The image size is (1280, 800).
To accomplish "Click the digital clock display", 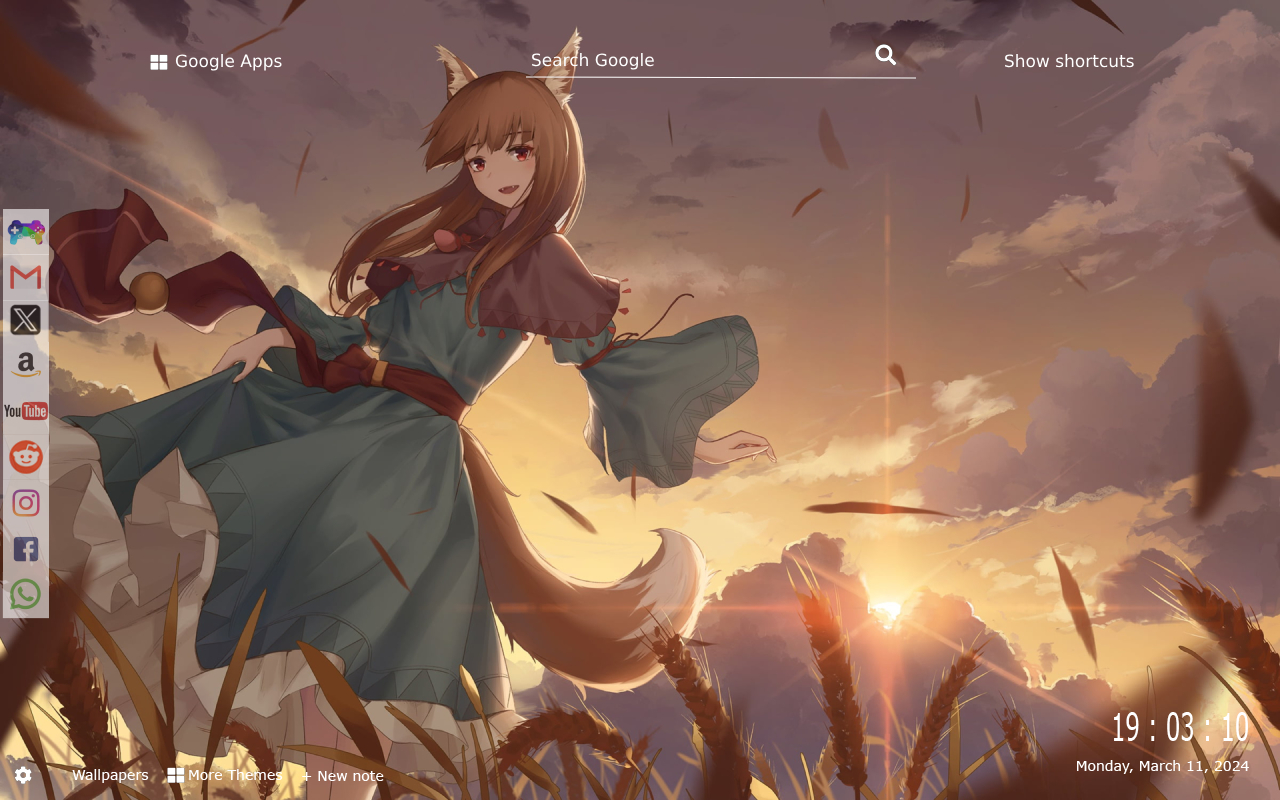I will 1180,727.
